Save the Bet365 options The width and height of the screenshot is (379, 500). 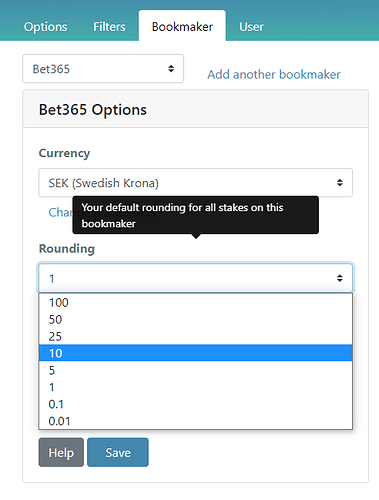[x=118, y=452]
